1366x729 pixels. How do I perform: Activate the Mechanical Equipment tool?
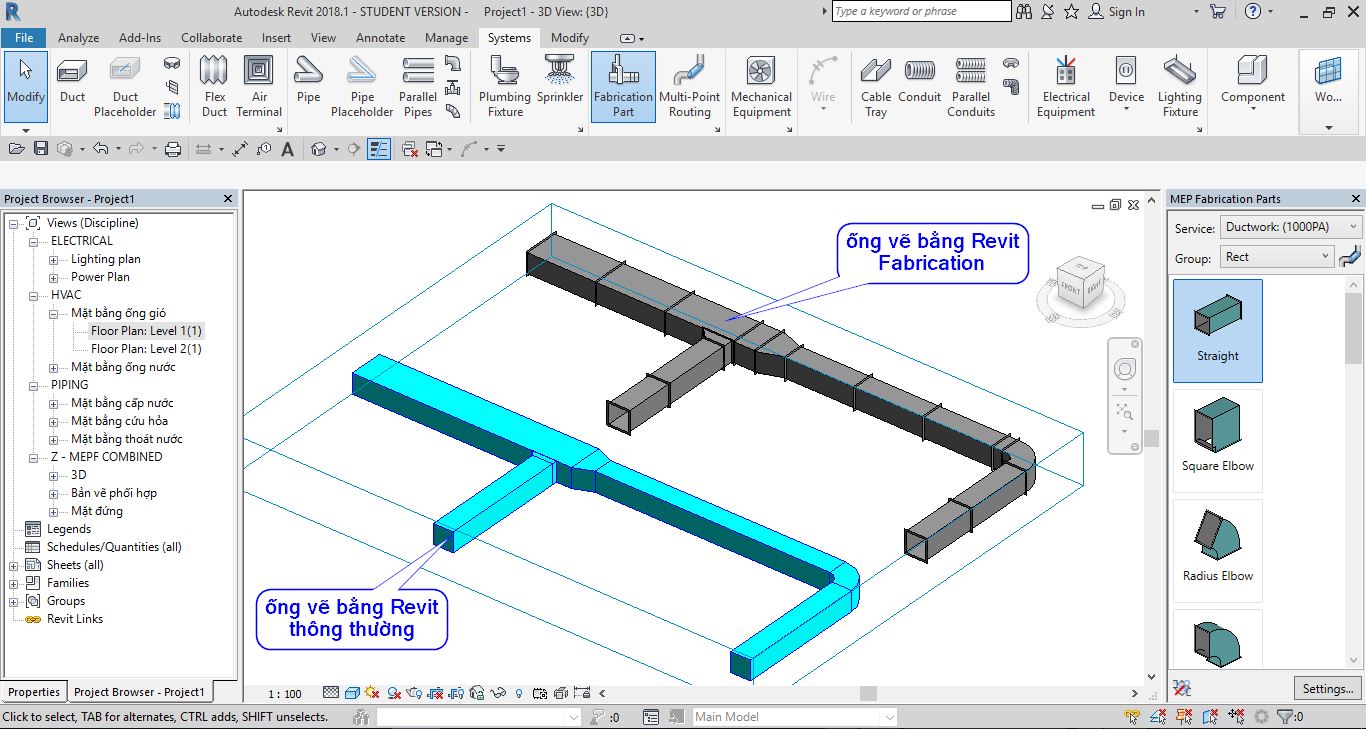coord(761,85)
